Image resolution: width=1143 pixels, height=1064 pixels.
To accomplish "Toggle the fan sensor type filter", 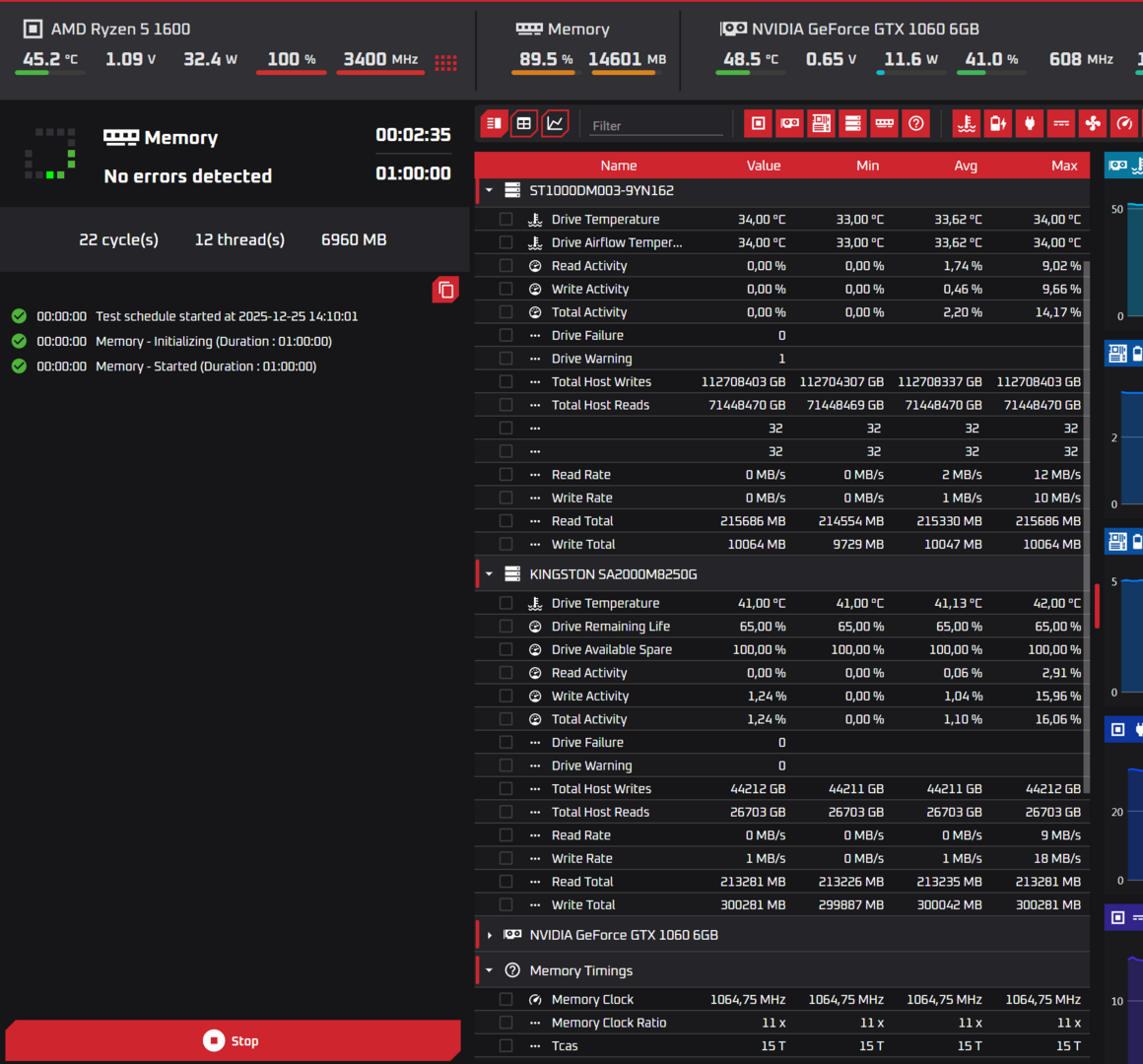I will click(x=1093, y=123).
